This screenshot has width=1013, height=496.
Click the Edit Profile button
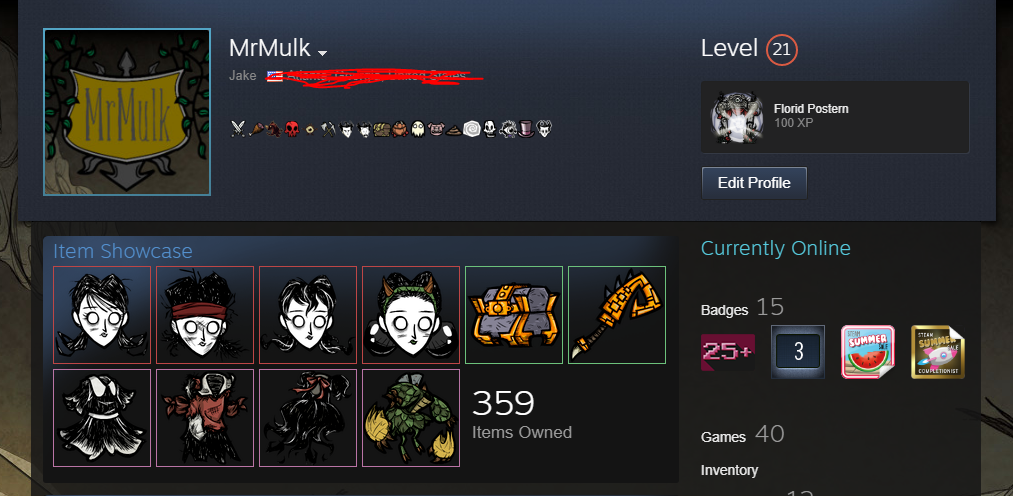[x=754, y=183]
